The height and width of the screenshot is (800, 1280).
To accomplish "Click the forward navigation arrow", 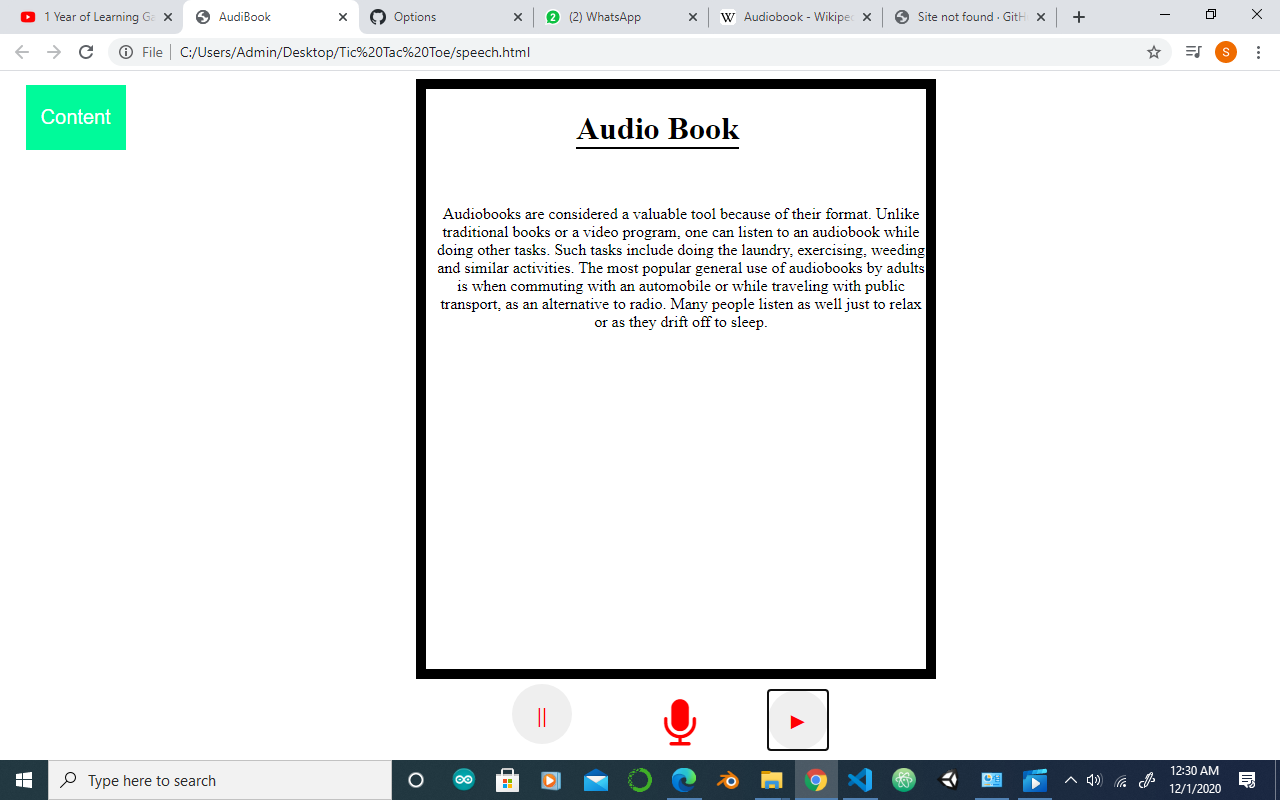I will click(54, 52).
